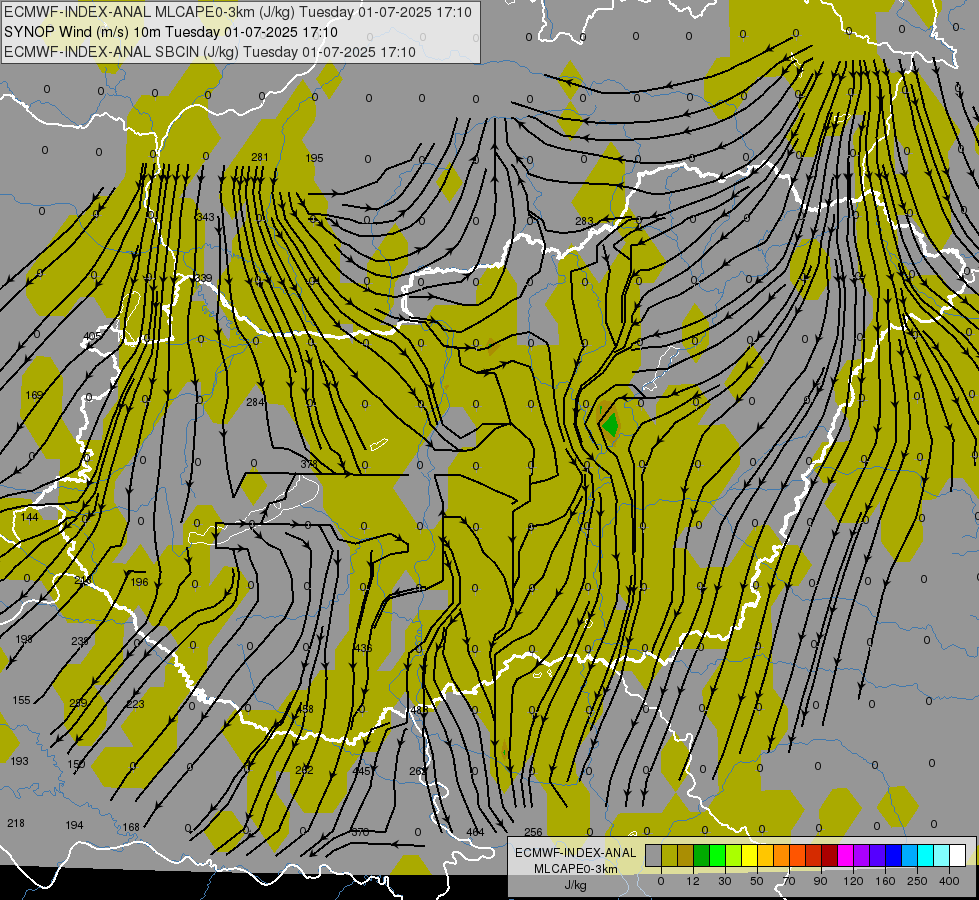The width and height of the screenshot is (979, 900).
Task: Click the pure yellow legend swatch
Action: coord(750,855)
